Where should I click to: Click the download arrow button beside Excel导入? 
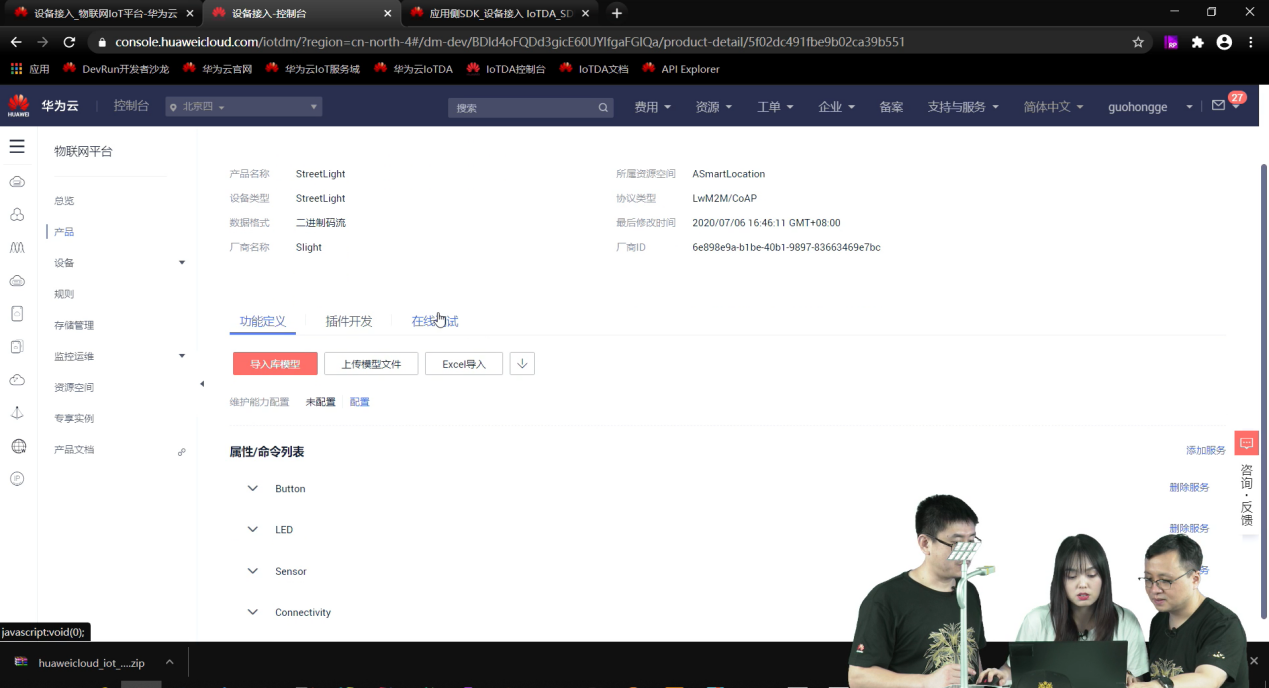[x=522, y=364]
